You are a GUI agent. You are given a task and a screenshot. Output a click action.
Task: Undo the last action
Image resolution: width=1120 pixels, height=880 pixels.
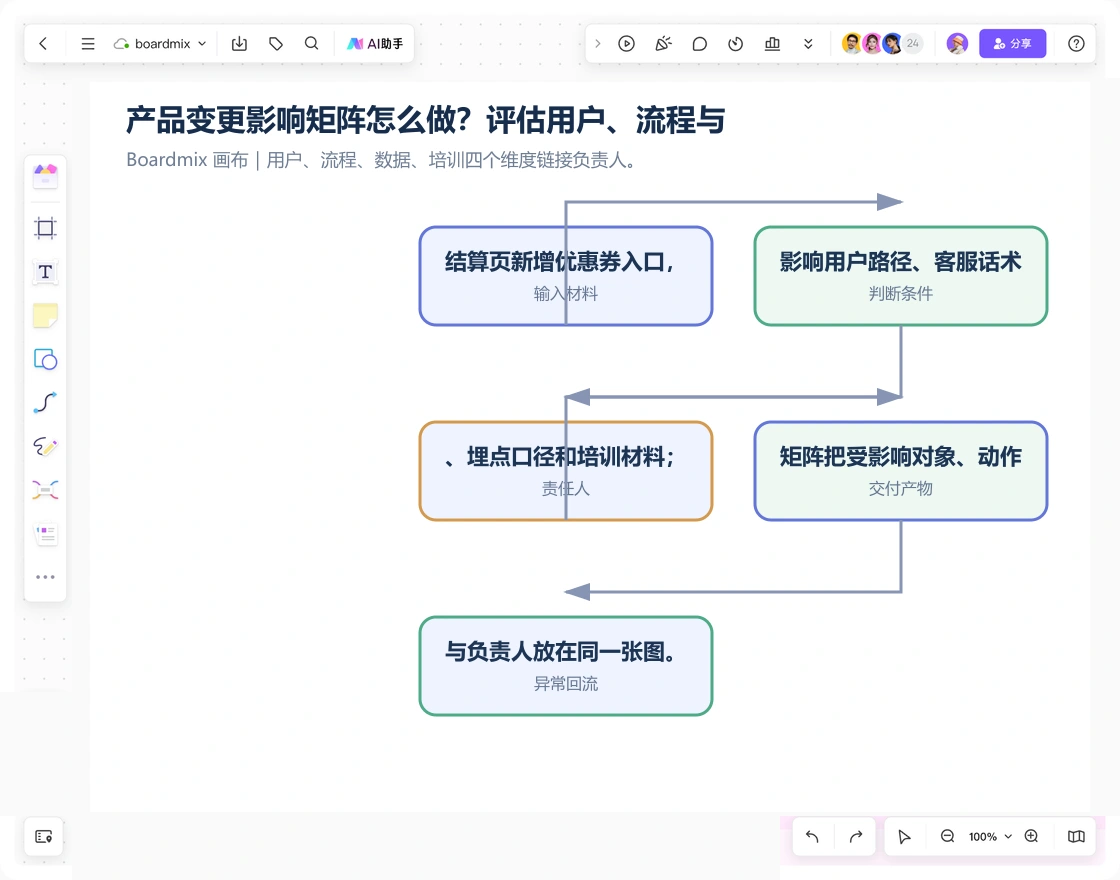coord(812,836)
